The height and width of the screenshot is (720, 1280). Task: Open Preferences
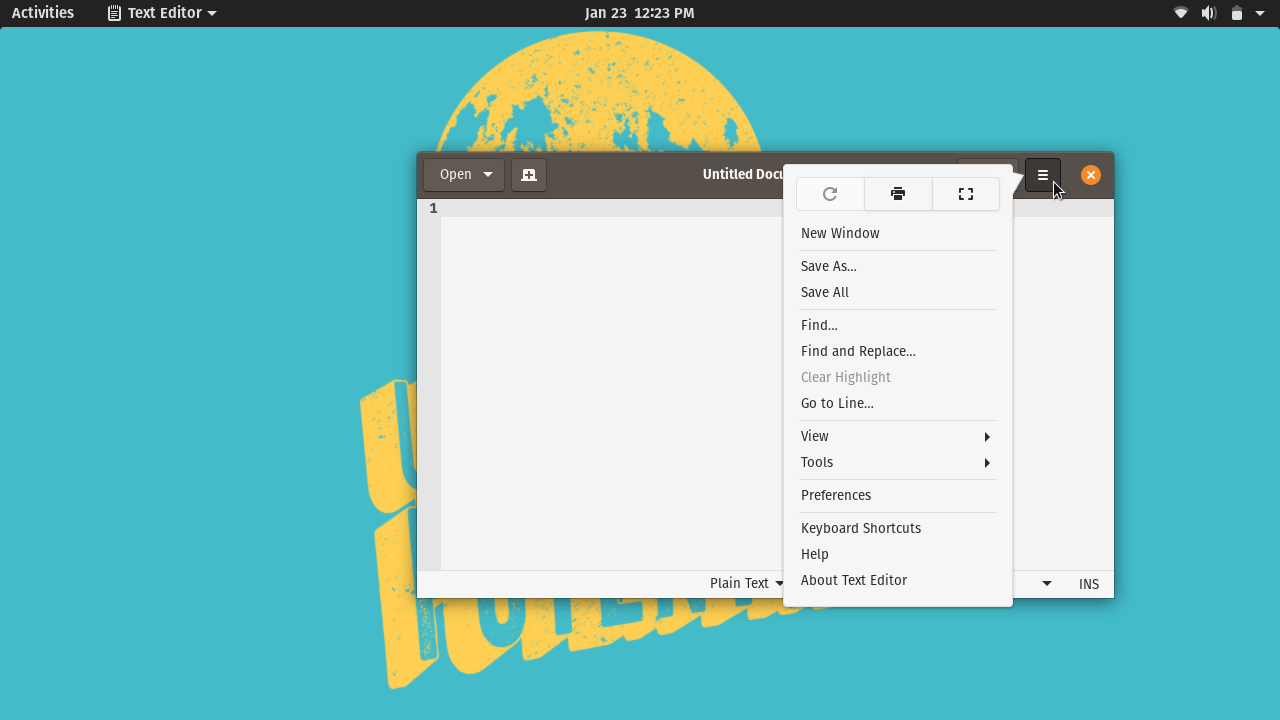[x=898, y=495]
